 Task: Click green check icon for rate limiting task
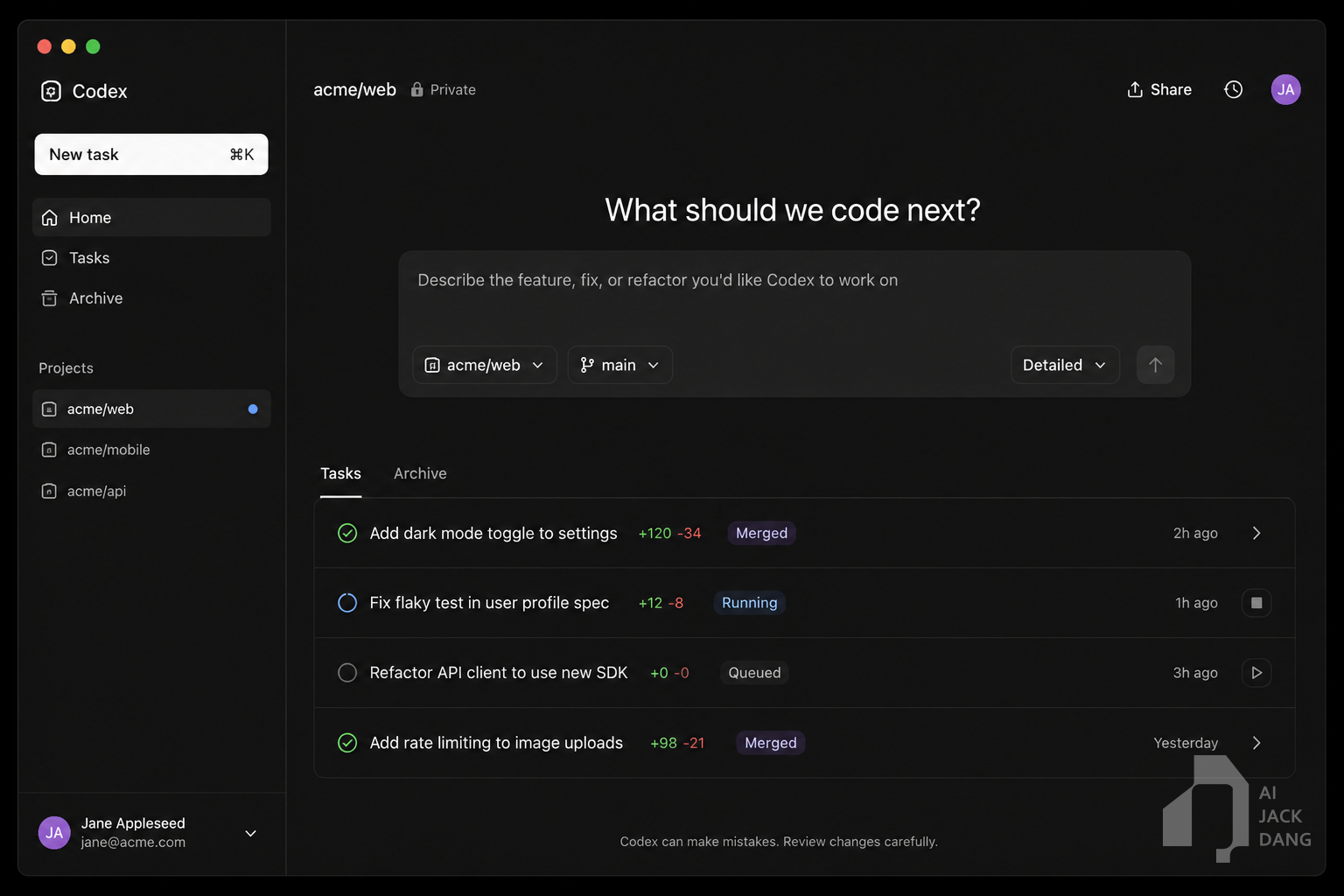click(x=347, y=743)
